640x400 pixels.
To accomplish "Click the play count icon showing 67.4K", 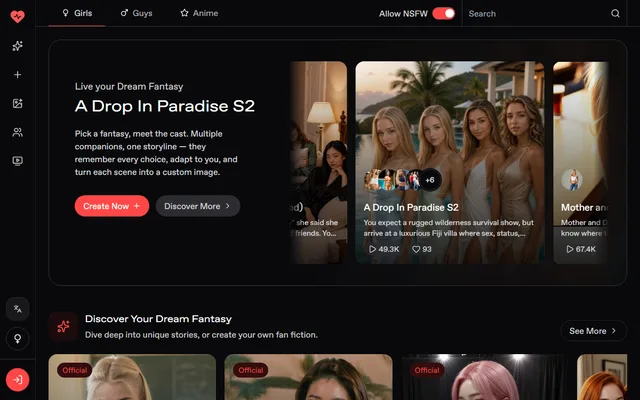I will pyautogui.click(x=570, y=249).
